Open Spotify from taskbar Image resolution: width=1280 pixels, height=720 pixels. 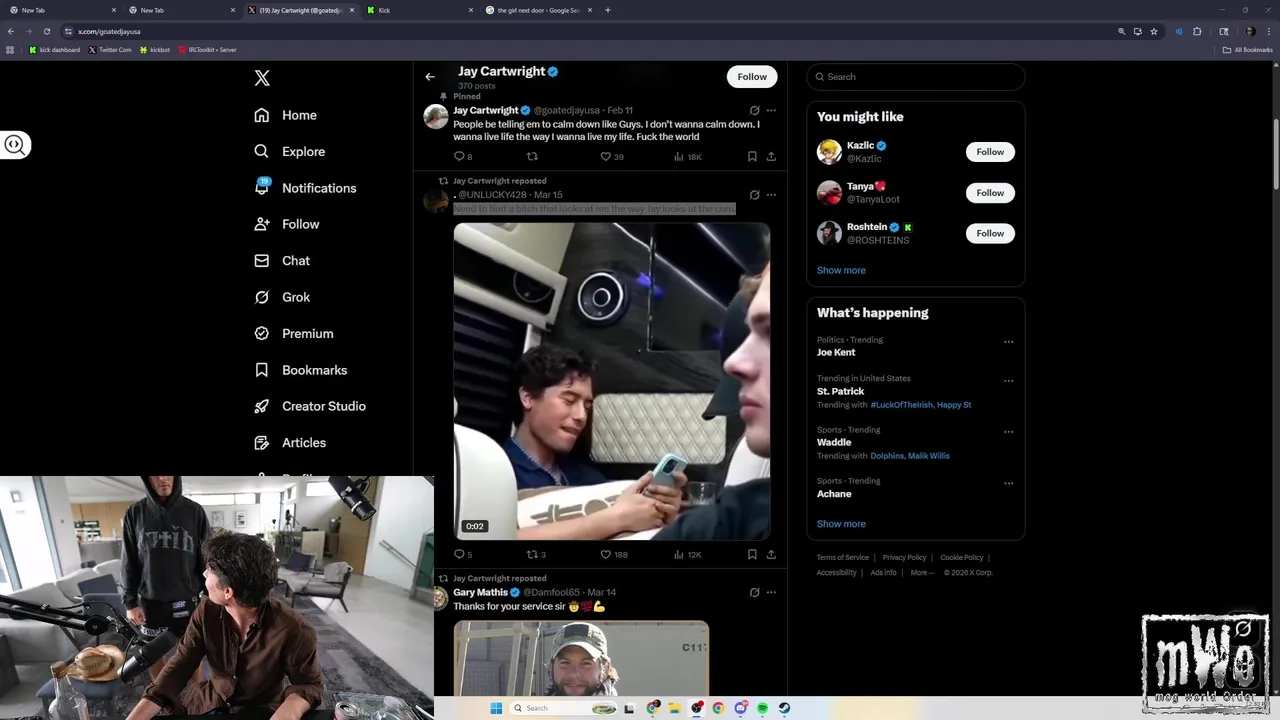point(762,708)
